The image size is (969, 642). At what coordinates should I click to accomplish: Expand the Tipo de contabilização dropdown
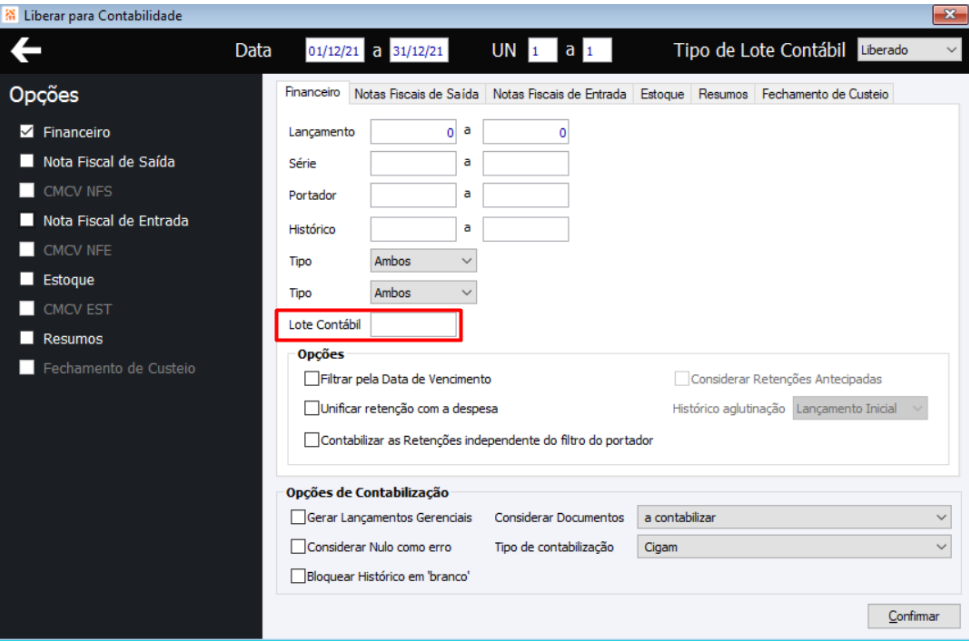[x=794, y=547]
